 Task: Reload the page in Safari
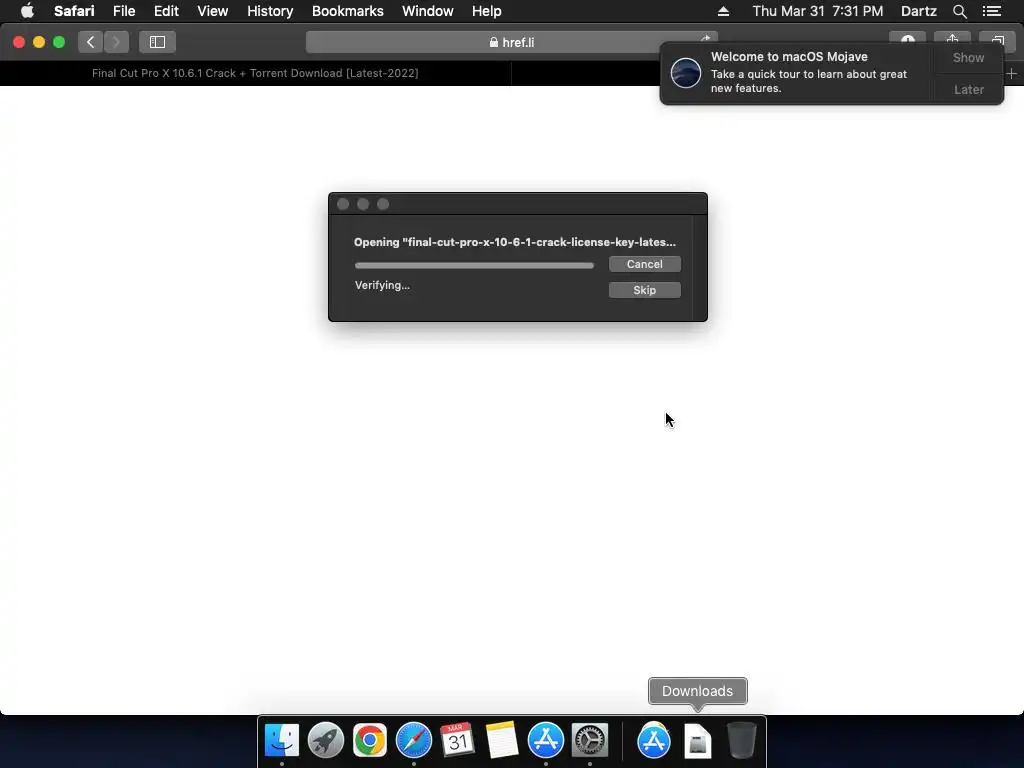click(705, 40)
